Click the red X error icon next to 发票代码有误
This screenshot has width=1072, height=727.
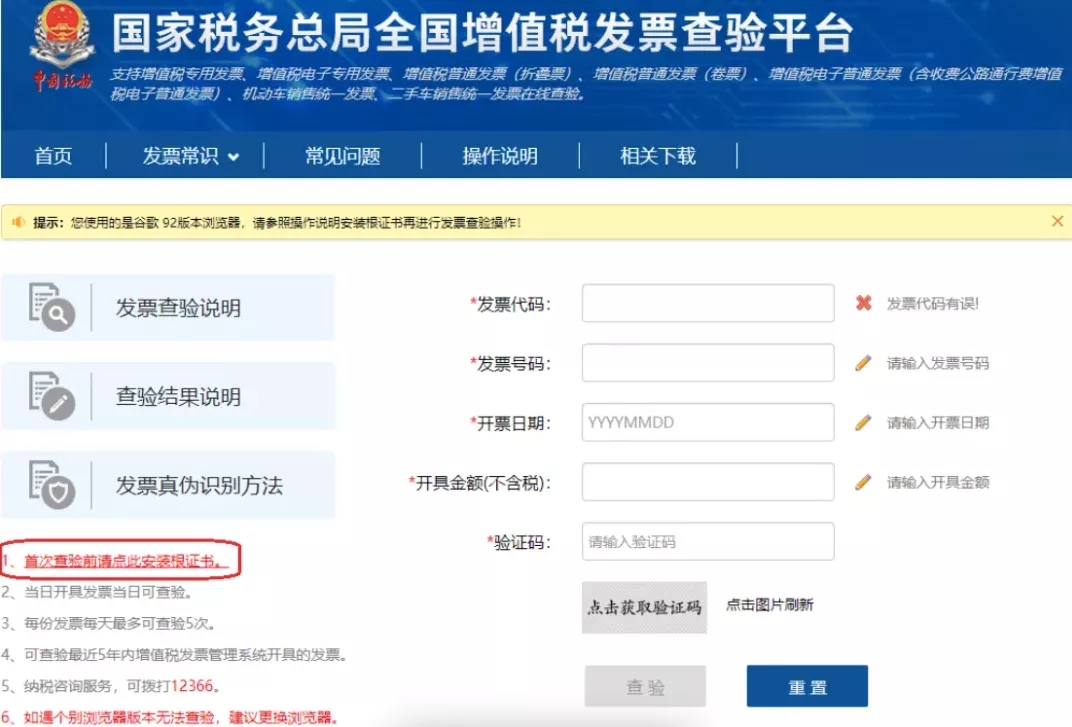(863, 303)
